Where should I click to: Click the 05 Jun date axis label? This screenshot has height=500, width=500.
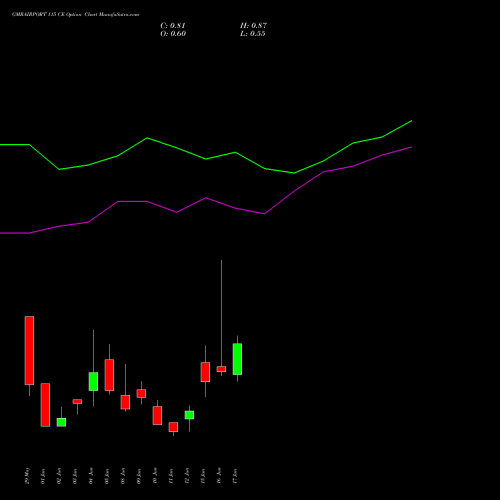click(x=107, y=476)
